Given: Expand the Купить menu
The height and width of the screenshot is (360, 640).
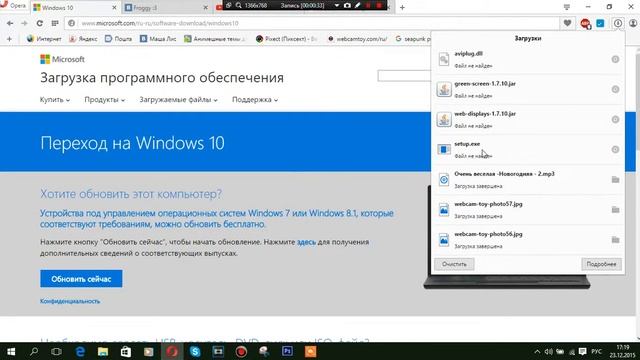Looking at the screenshot, I should (55, 100).
